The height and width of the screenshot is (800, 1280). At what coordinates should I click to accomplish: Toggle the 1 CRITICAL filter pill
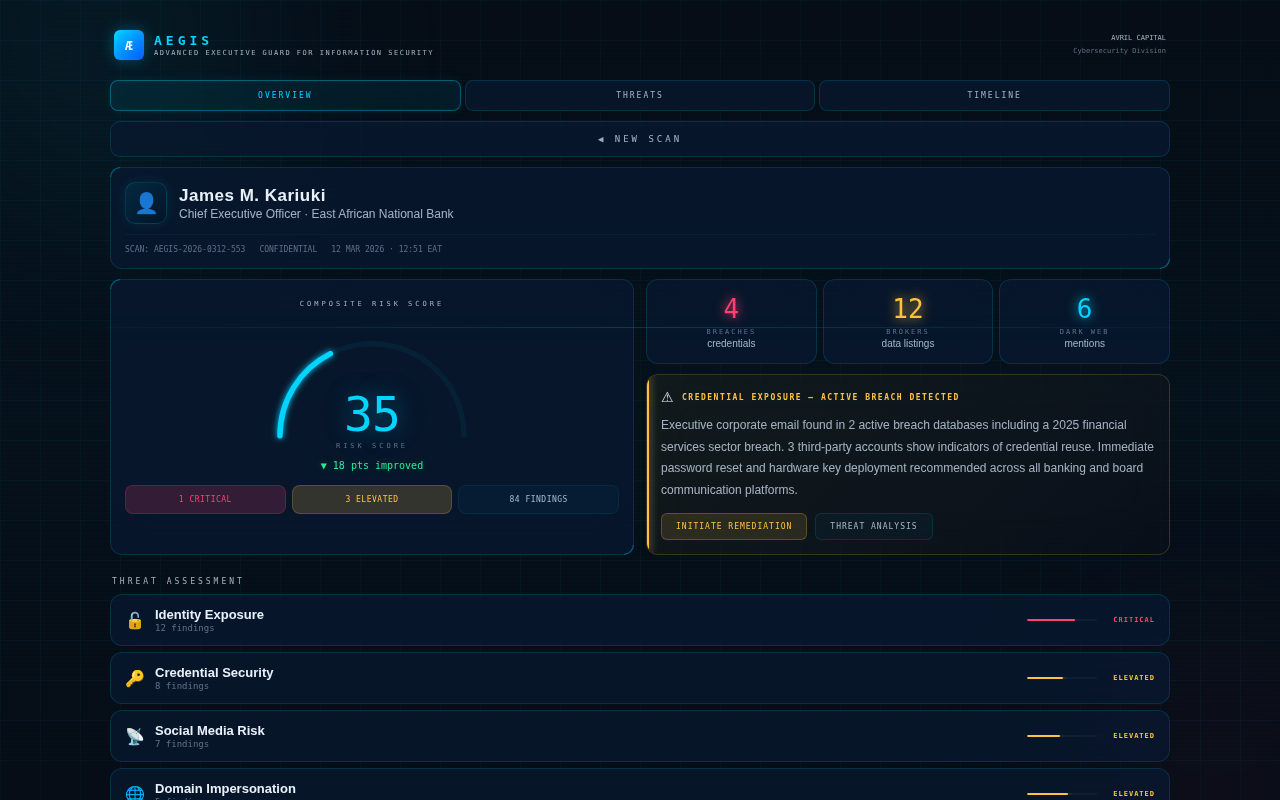click(205, 499)
